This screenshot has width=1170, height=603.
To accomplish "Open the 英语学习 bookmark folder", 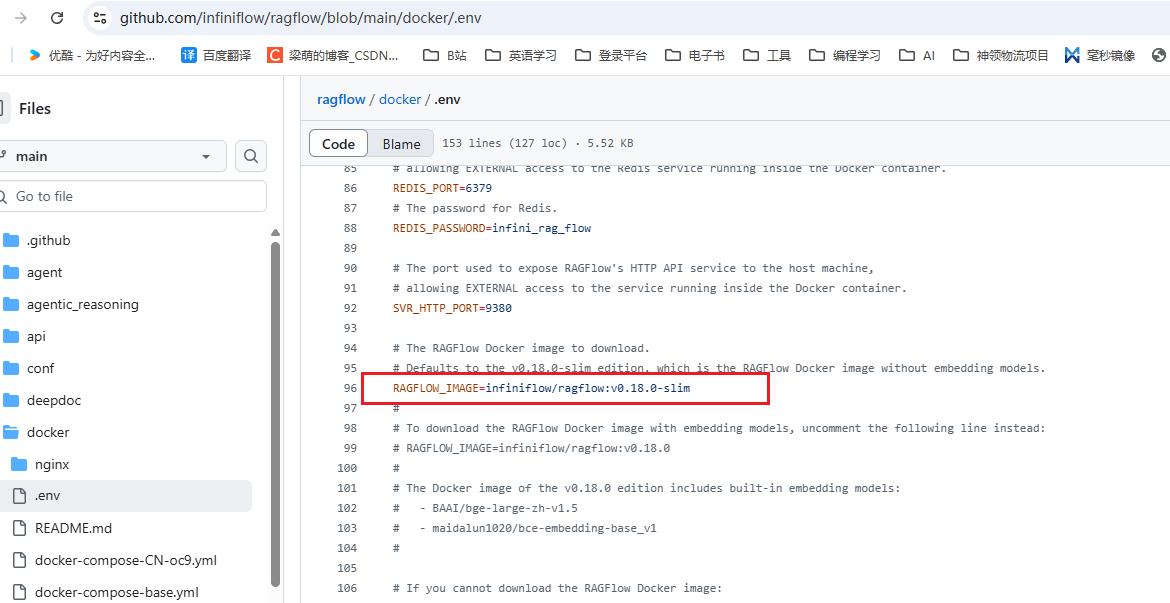I will point(521,55).
